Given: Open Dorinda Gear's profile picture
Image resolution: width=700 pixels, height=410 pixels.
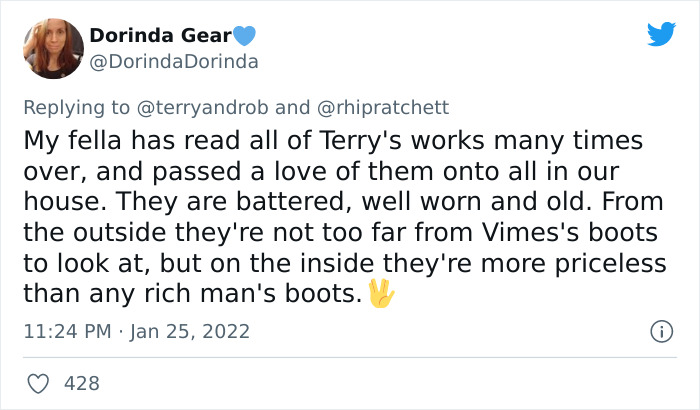Looking at the screenshot, I should click(x=50, y=48).
